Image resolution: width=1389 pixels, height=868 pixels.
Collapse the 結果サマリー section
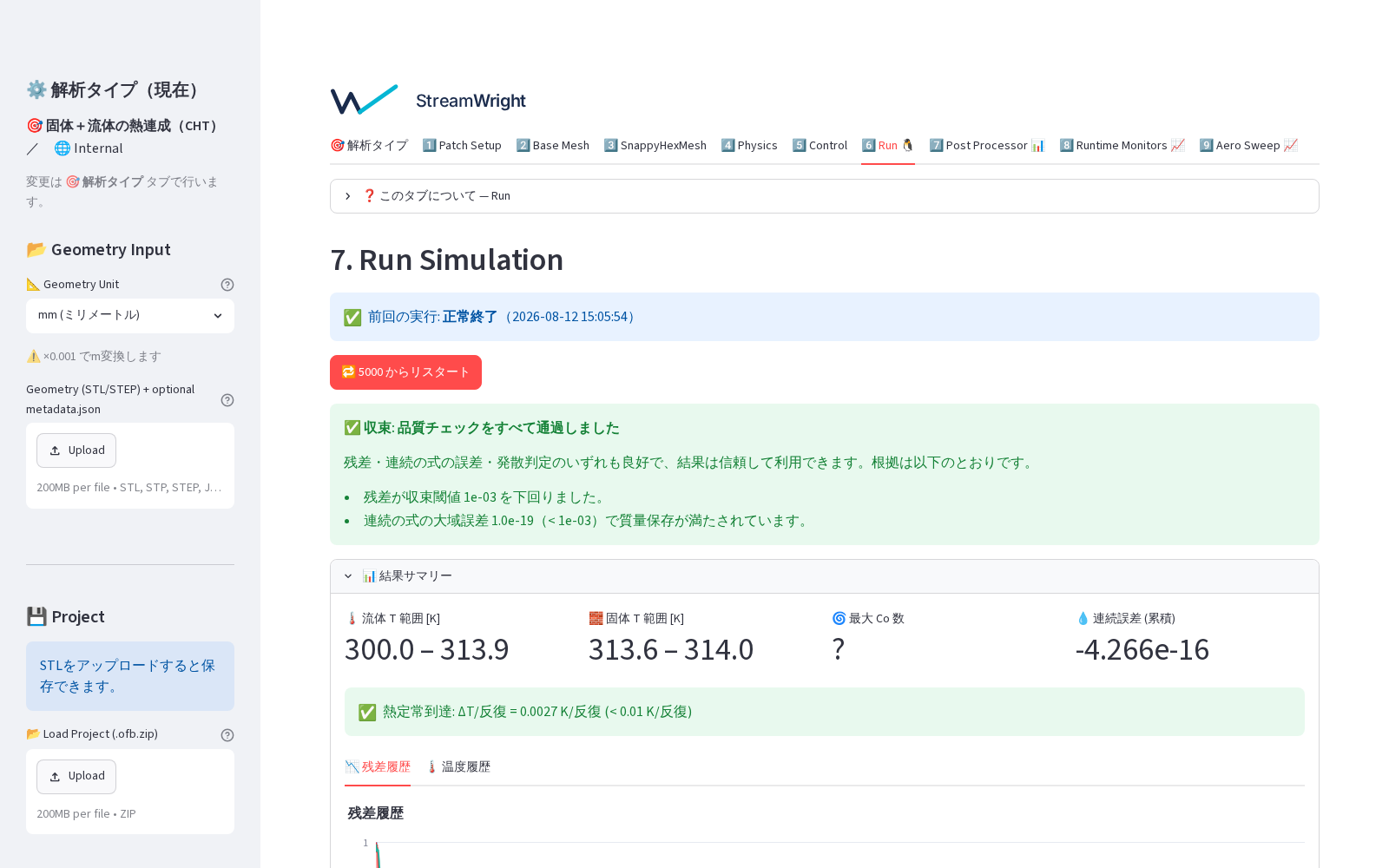pos(825,576)
